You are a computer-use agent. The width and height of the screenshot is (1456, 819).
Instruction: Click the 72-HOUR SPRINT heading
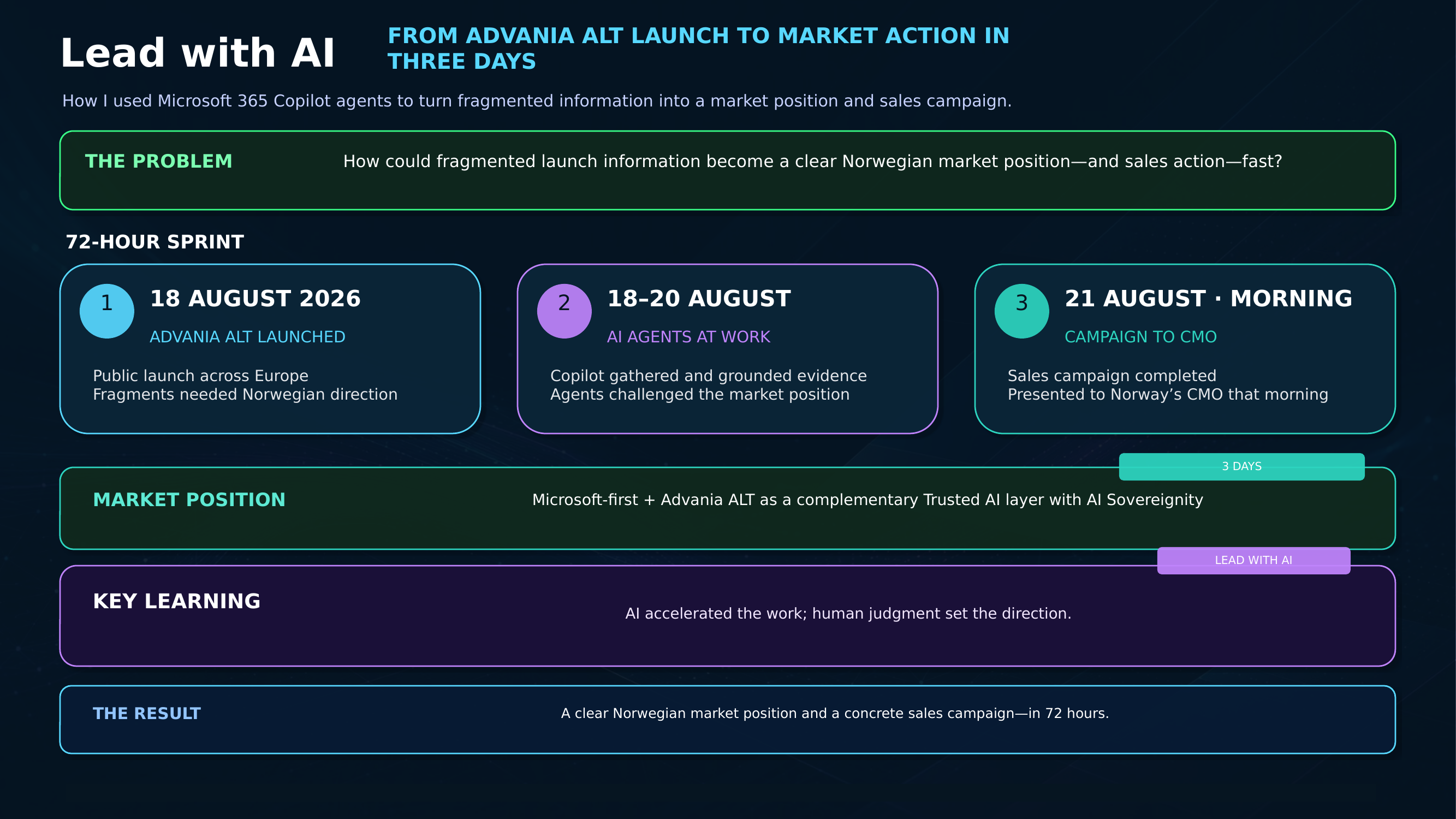(x=155, y=242)
